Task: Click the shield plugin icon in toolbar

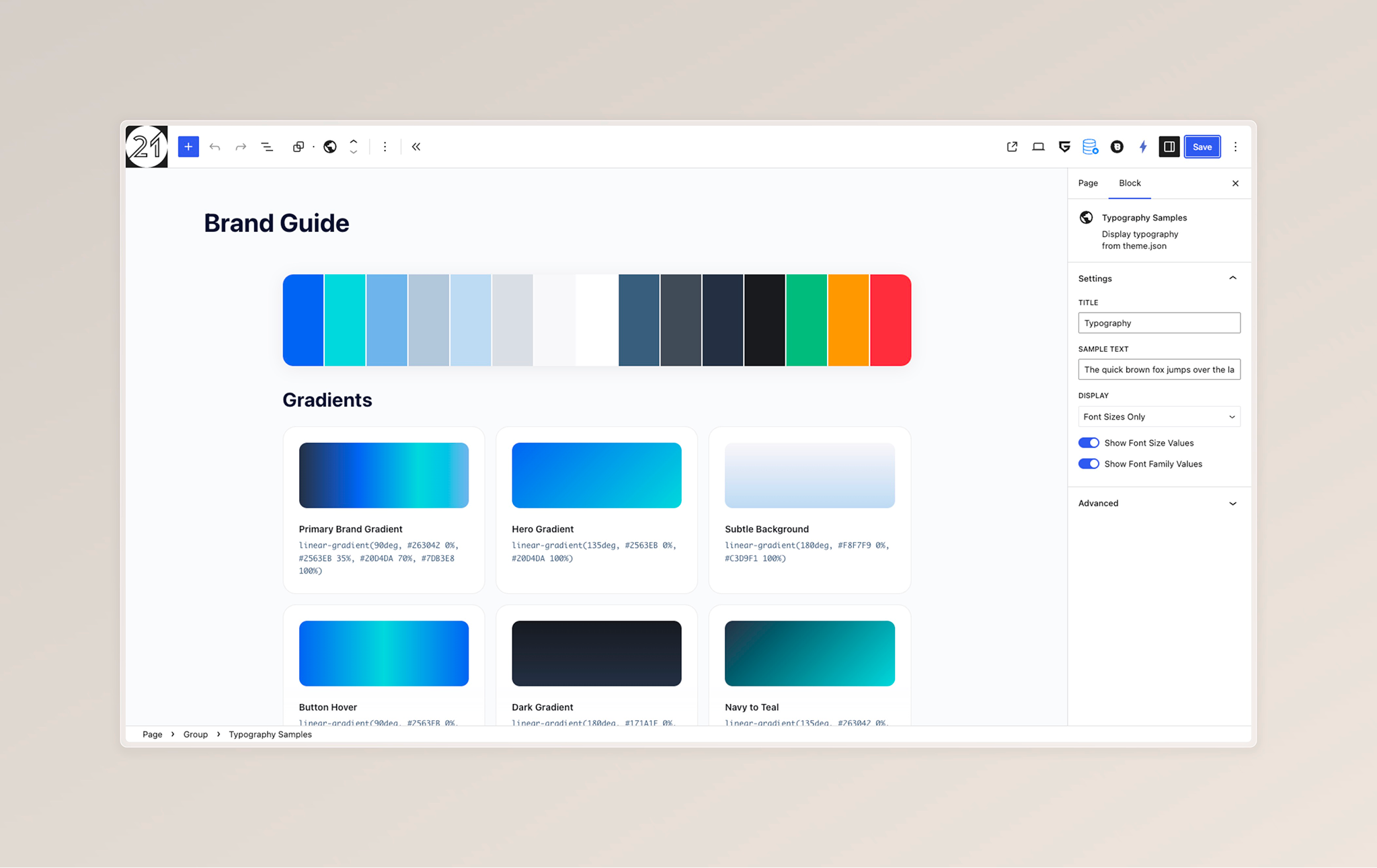Action: point(1064,147)
